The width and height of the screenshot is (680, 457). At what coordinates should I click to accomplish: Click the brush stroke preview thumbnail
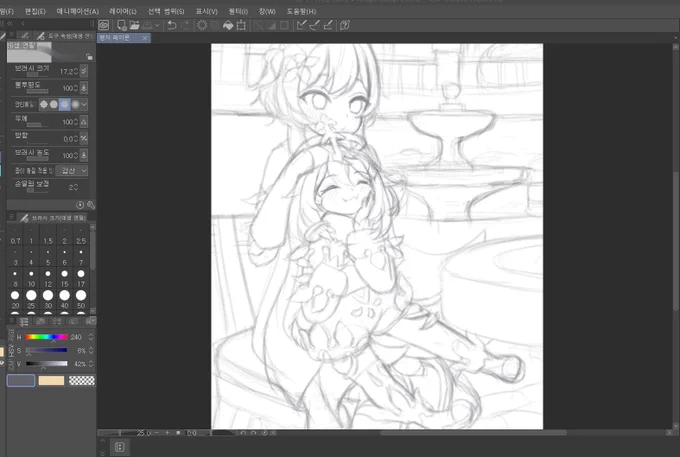click(x=29, y=52)
